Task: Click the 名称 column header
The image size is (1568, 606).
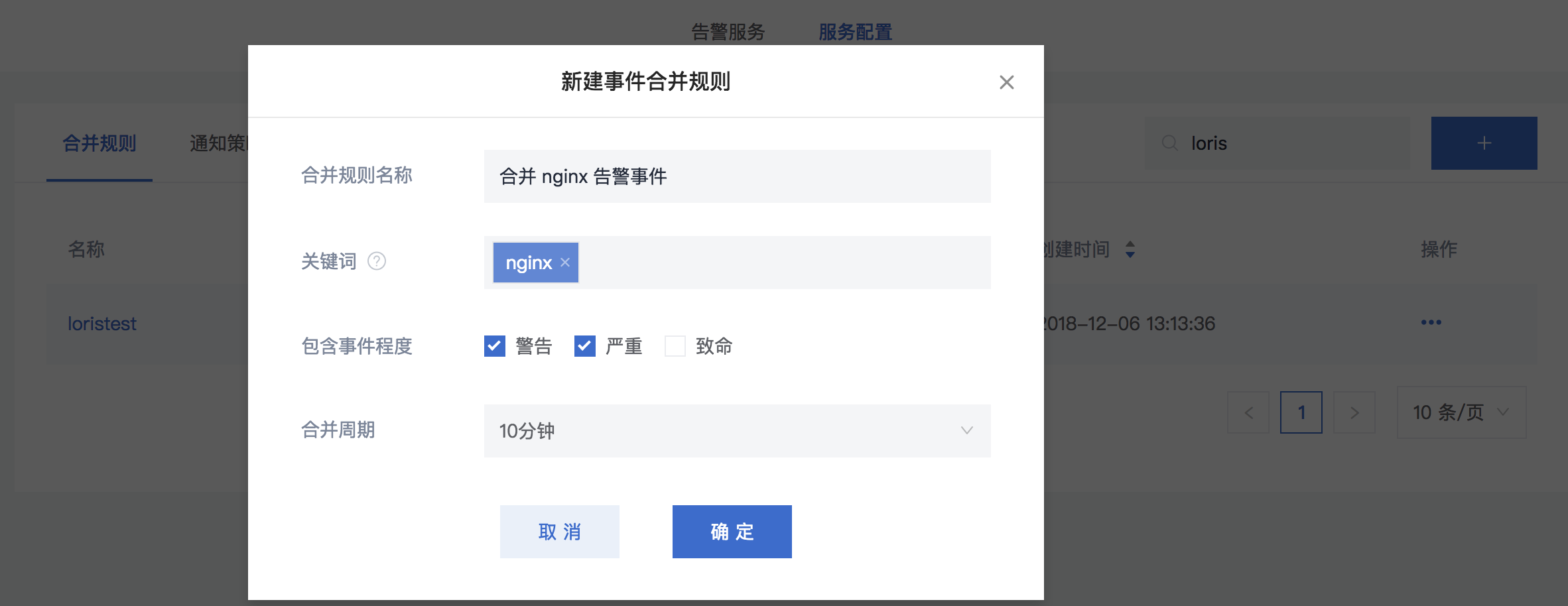Action: pyautogui.click(x=86, y=249)
